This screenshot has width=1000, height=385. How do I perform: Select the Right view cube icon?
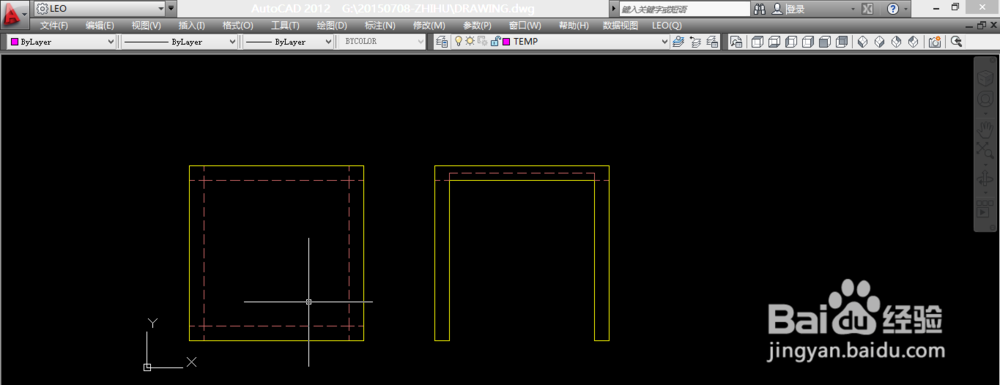pyautogui.click(x=807, y=41)
